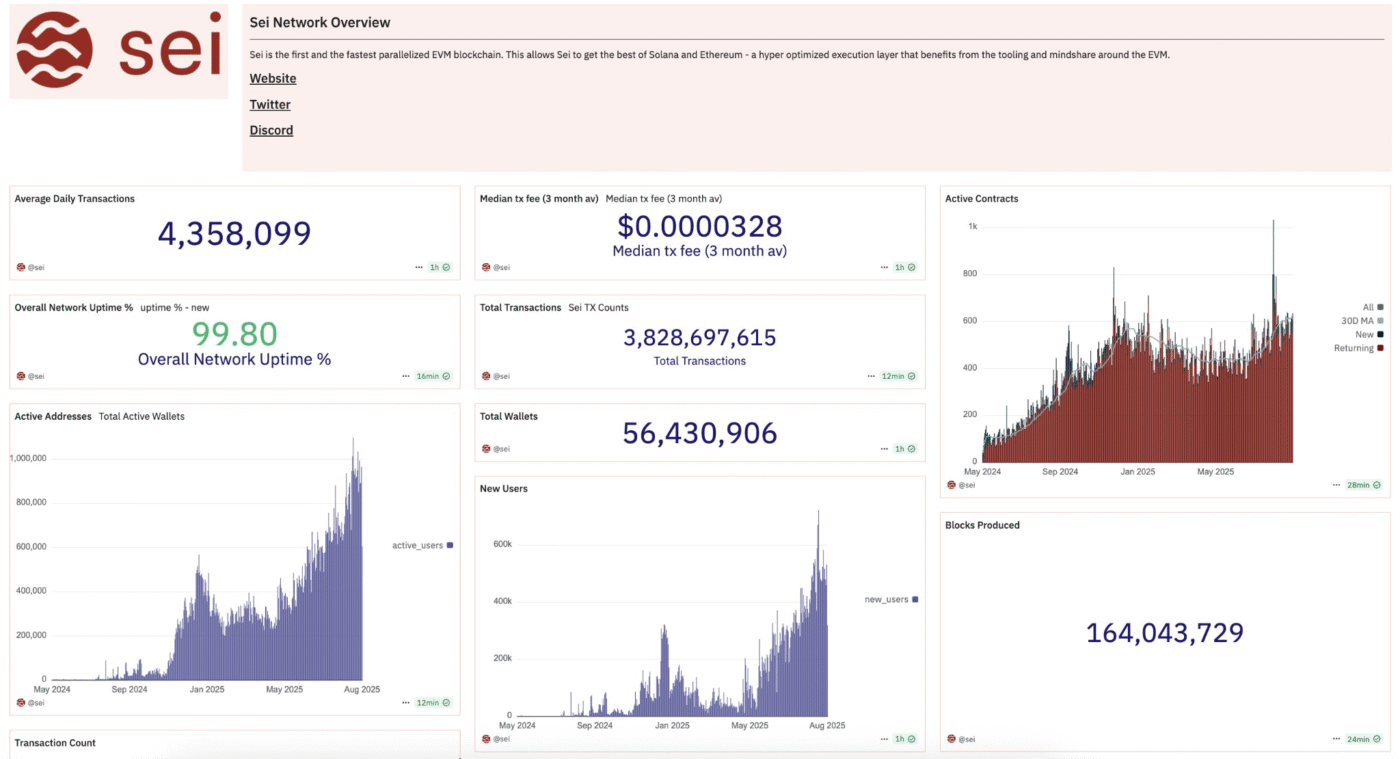Click the @sei avatar under Blocks Produced

coord(951,739)
